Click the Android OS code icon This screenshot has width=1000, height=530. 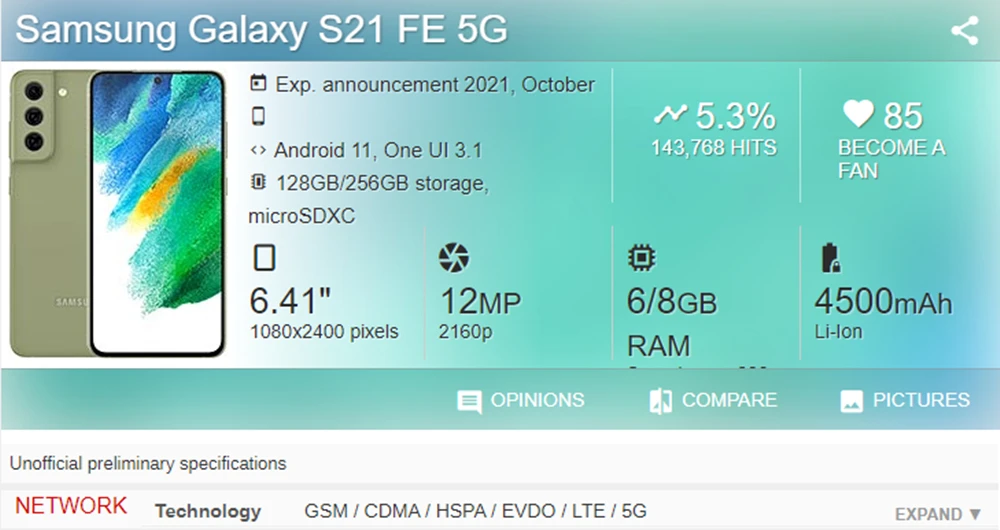click(x=258, y=150)
